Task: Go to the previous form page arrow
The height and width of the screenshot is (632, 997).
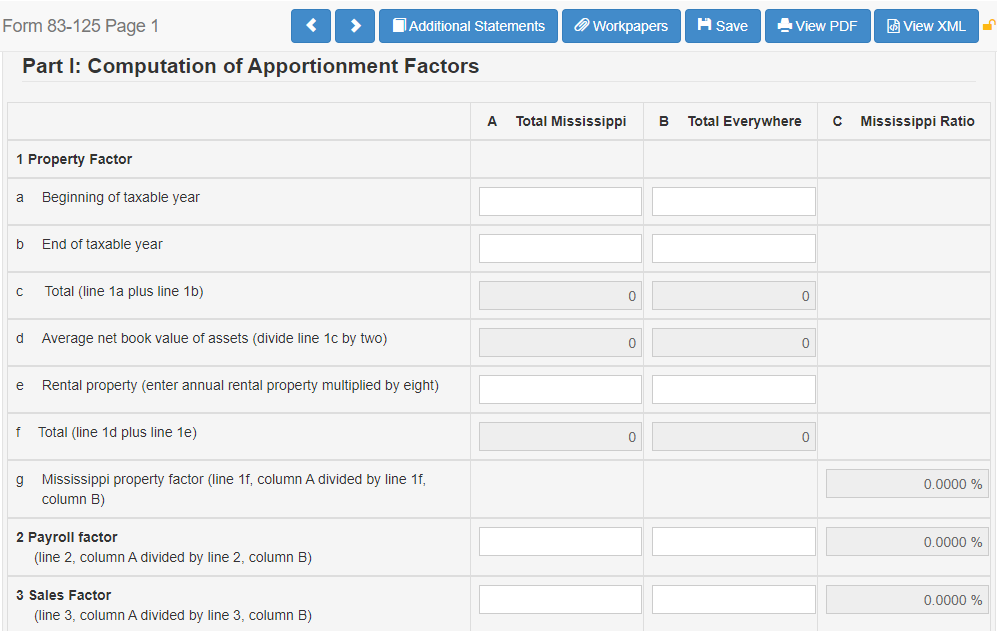Action: point(311,26)
